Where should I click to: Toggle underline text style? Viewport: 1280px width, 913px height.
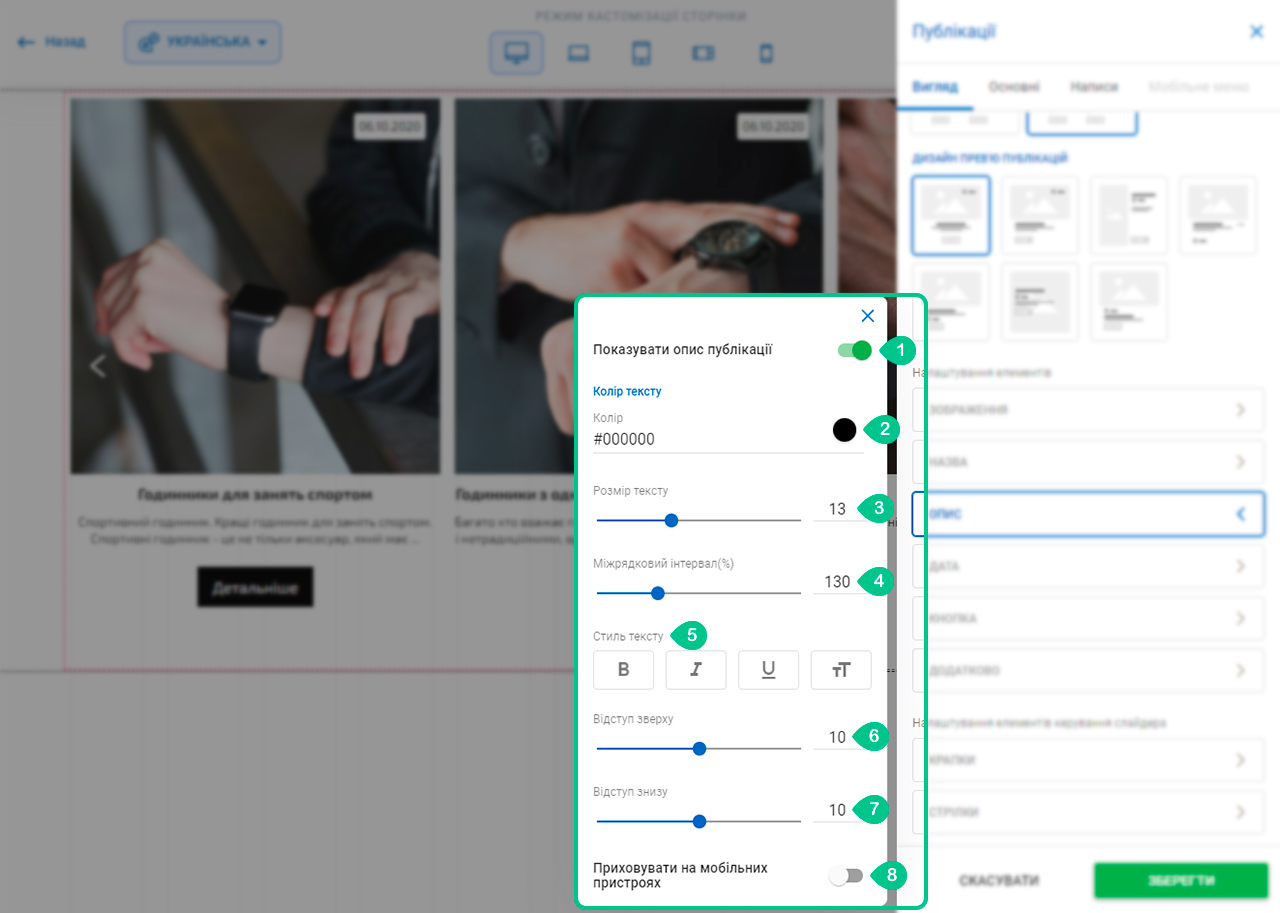click(x=768, y=670)
